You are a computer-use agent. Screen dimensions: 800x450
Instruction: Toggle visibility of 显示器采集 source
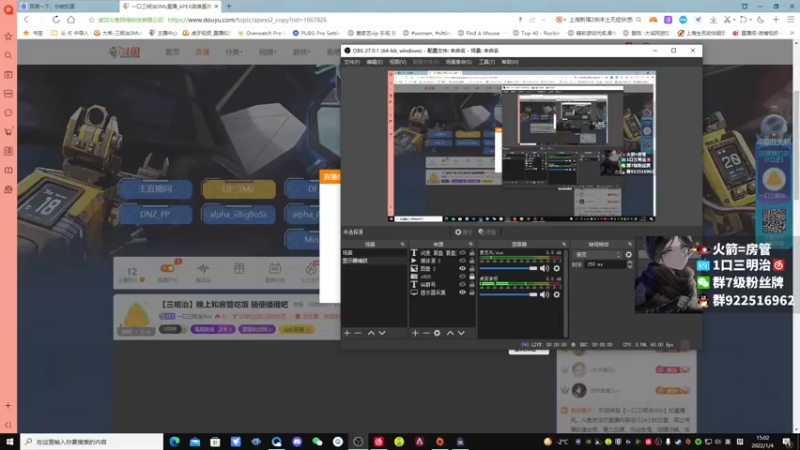pyautogui.click(x=462, y=292)
